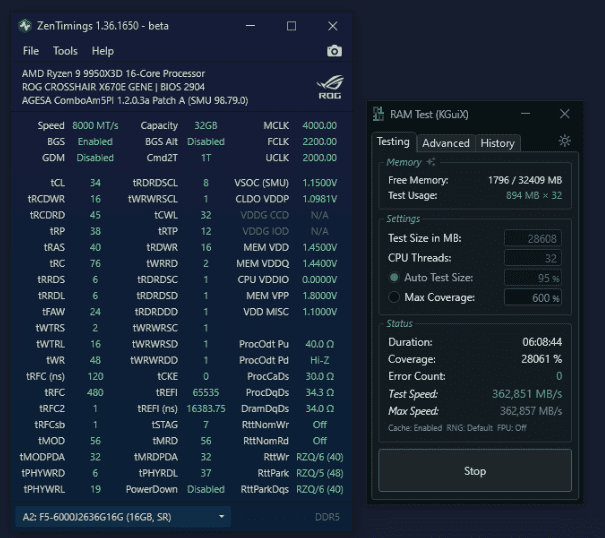Click the Test Usage 894 MB × 32 value
The height and width of the screenshot is (538, 605).
click(x=534, y=196)
